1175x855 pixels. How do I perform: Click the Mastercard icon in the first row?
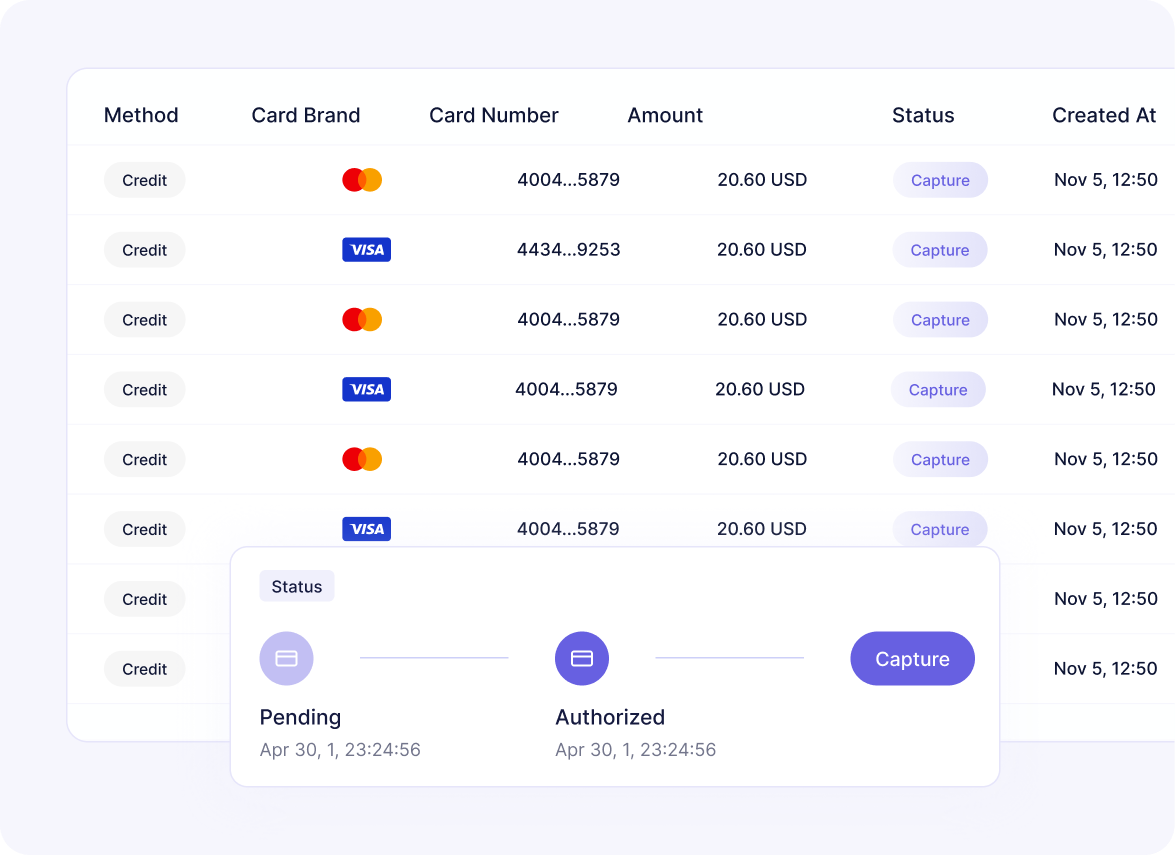click(x=366, y=179)
